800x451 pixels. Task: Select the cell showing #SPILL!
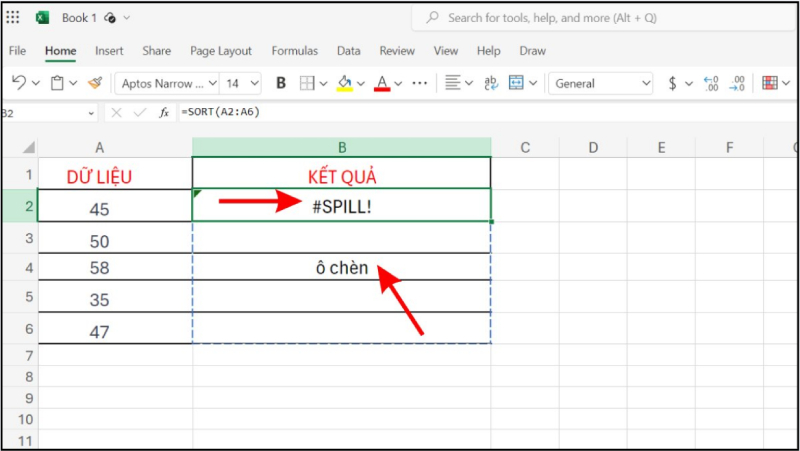tap(342, 205)
